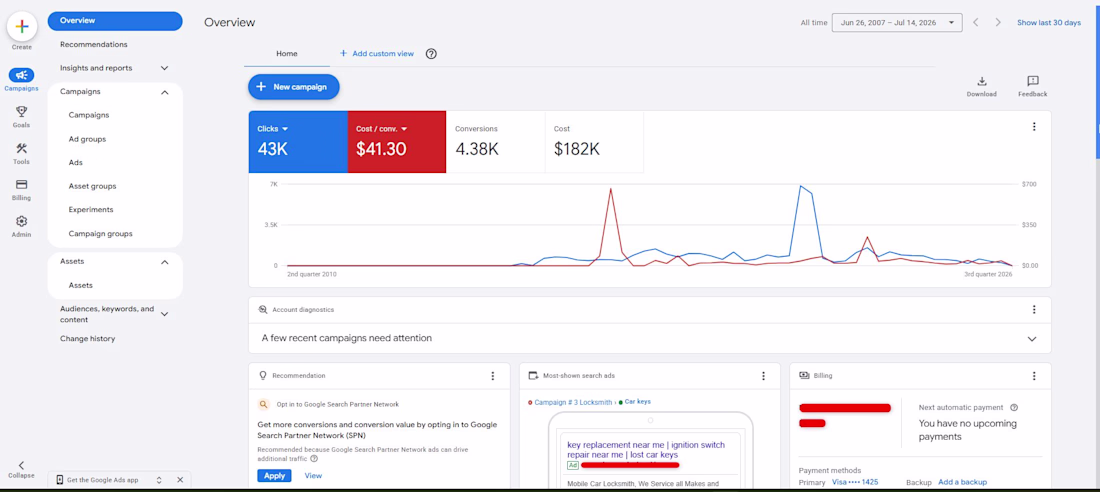This screenshot has height=492, width=1100.
Task: Click the 'Get the Google Ads app' text
Action: (102, 480)
